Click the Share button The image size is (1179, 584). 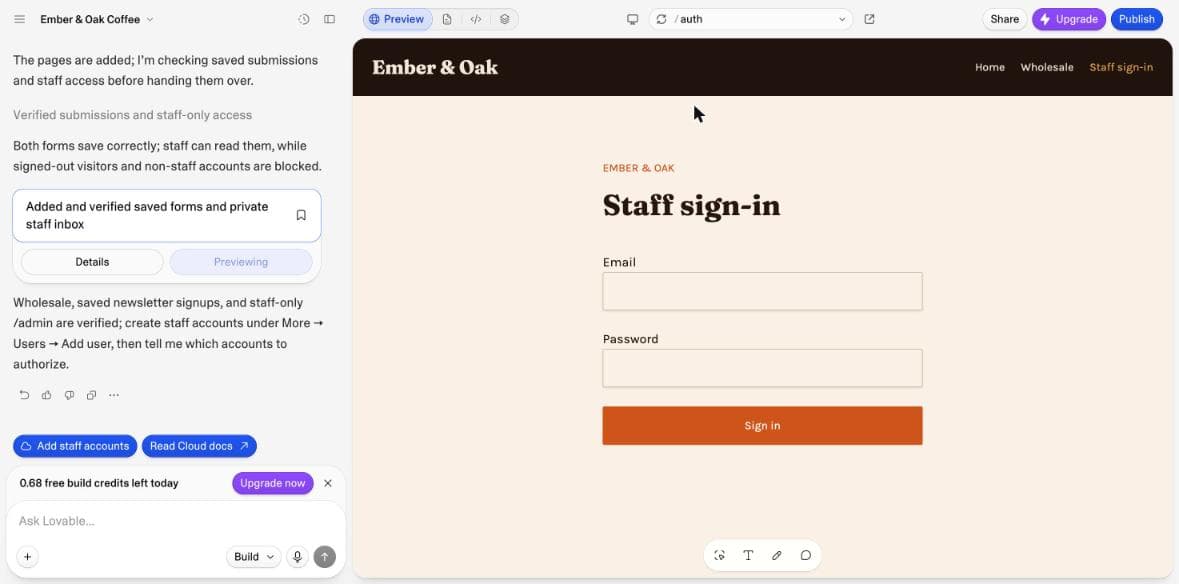click(x=1005, y=20)
